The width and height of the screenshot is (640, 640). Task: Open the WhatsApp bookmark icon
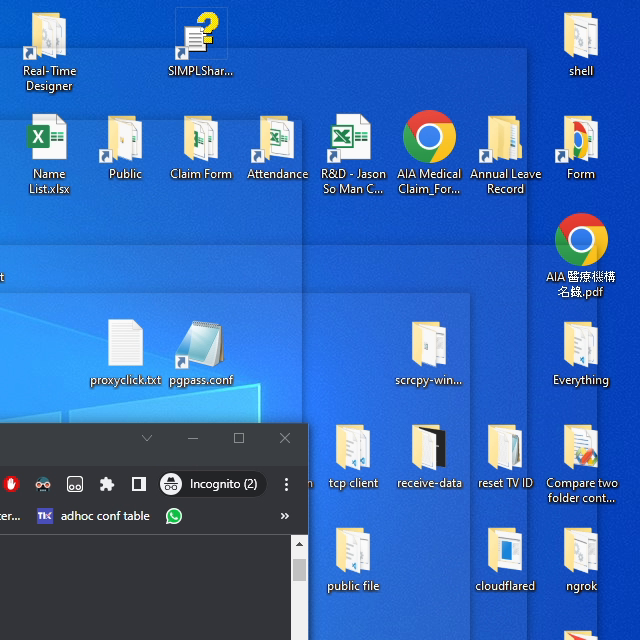(174, 516)
